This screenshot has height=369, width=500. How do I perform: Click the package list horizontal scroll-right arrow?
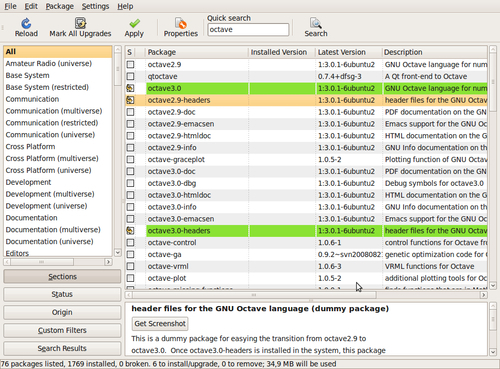click(483, 295)
